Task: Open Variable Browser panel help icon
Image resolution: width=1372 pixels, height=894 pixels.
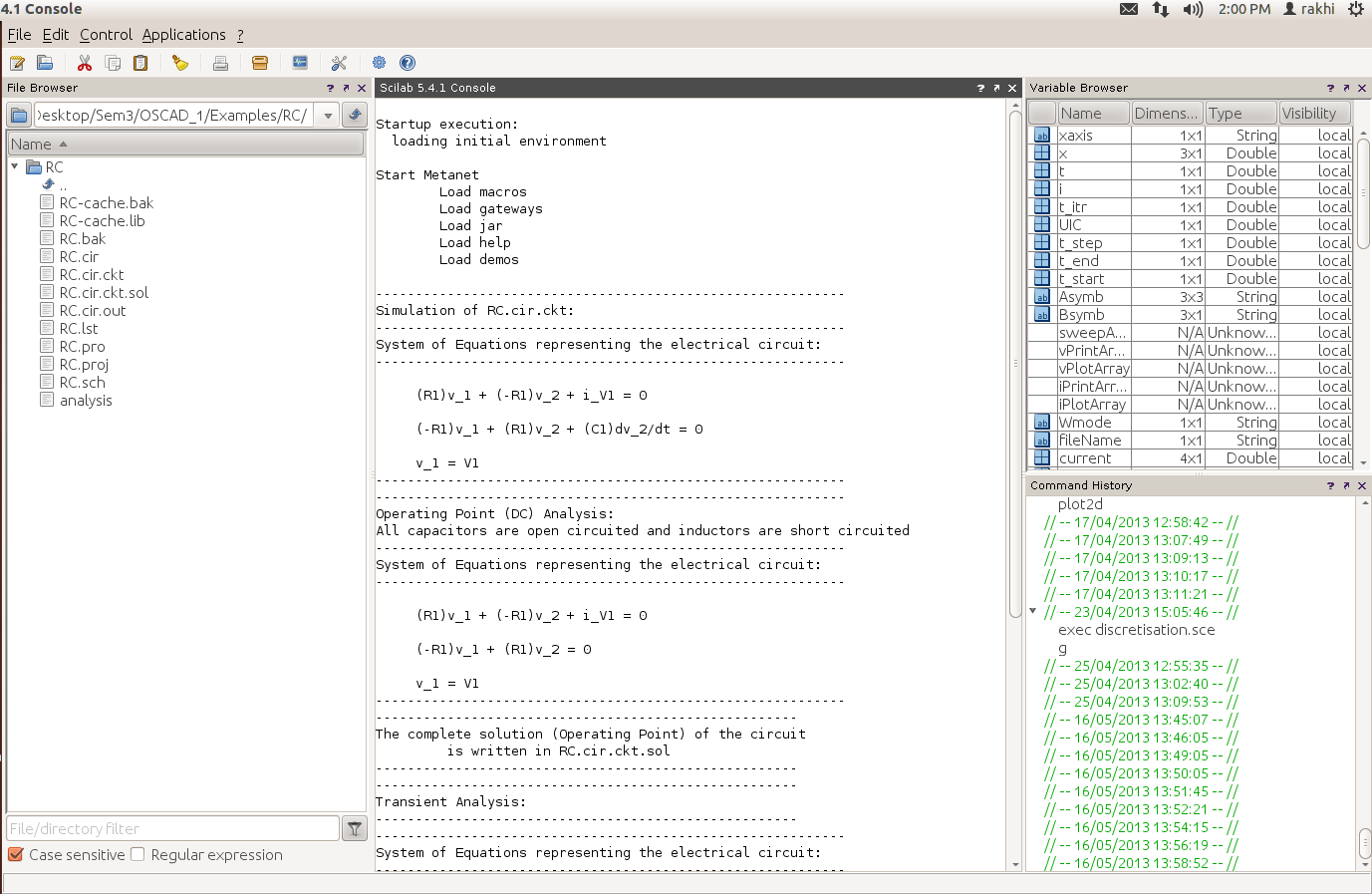Action: coord(1330,88)
